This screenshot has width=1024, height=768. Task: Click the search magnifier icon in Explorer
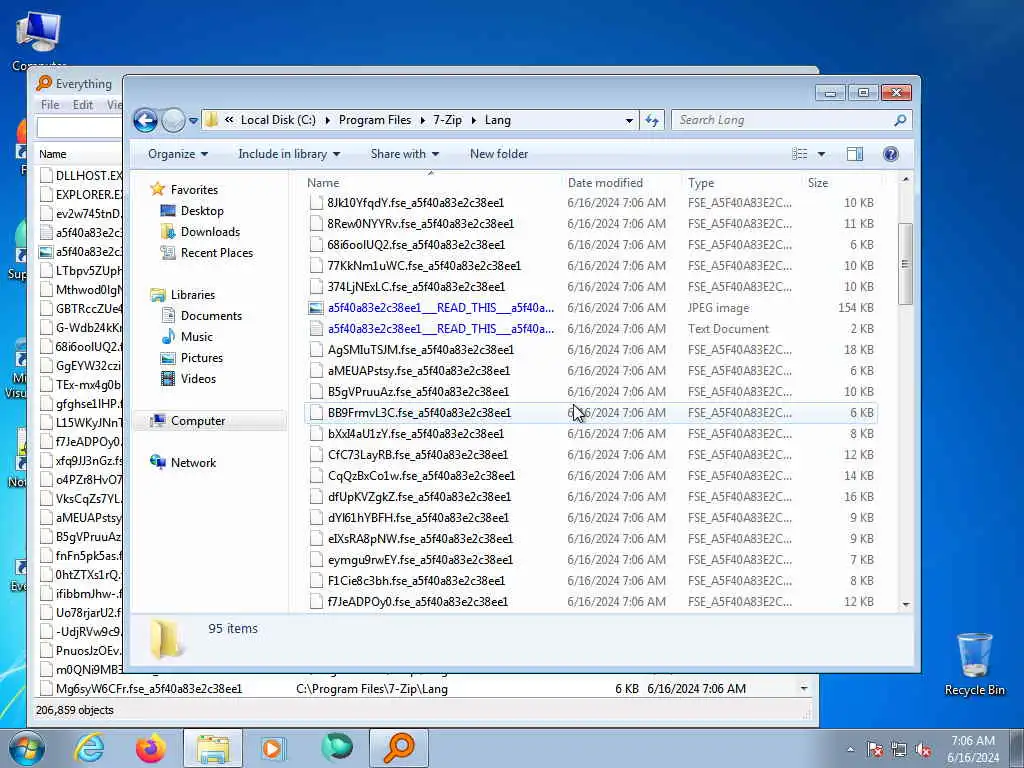point(900,120)
